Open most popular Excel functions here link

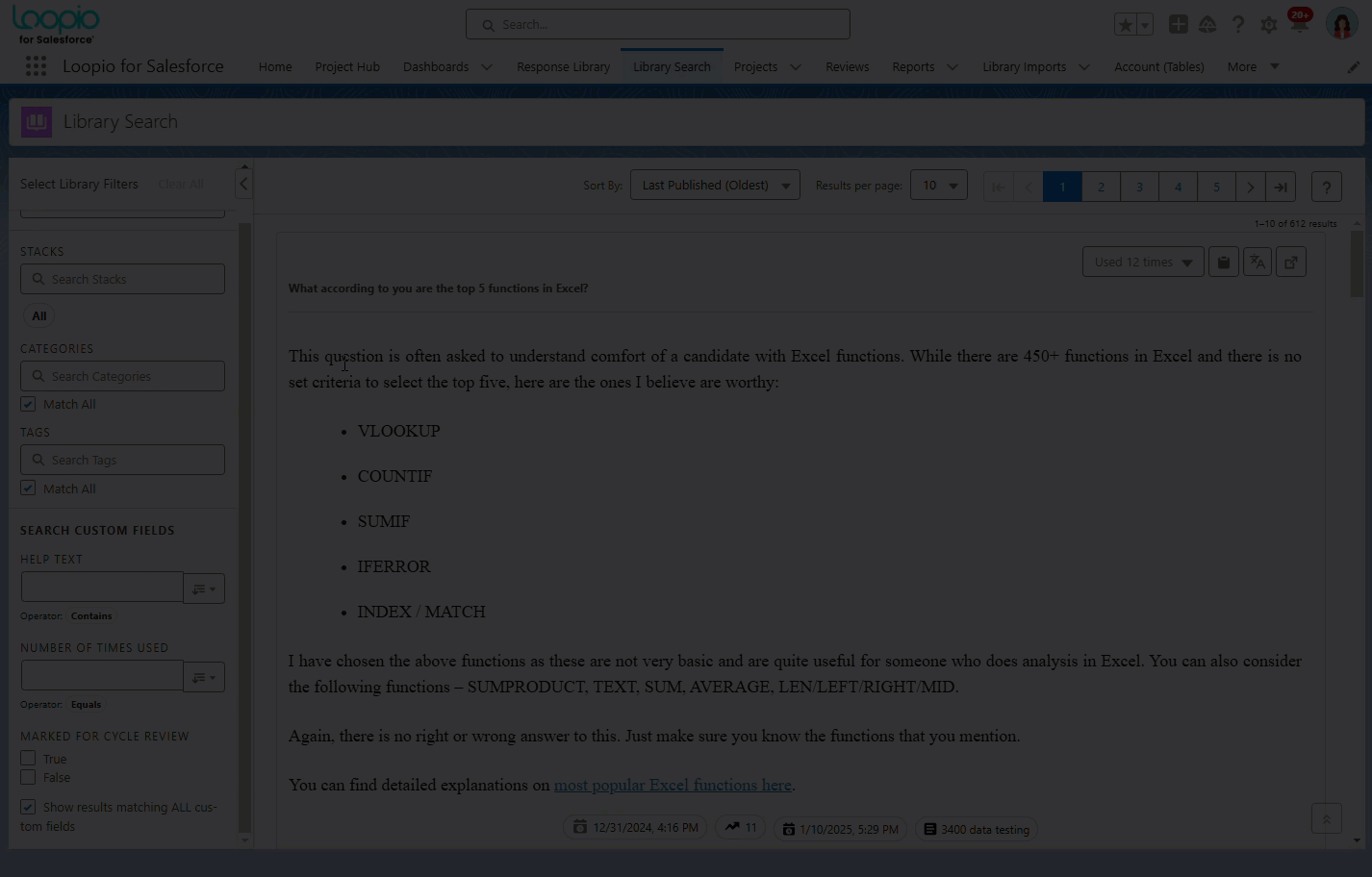[673, 785]
